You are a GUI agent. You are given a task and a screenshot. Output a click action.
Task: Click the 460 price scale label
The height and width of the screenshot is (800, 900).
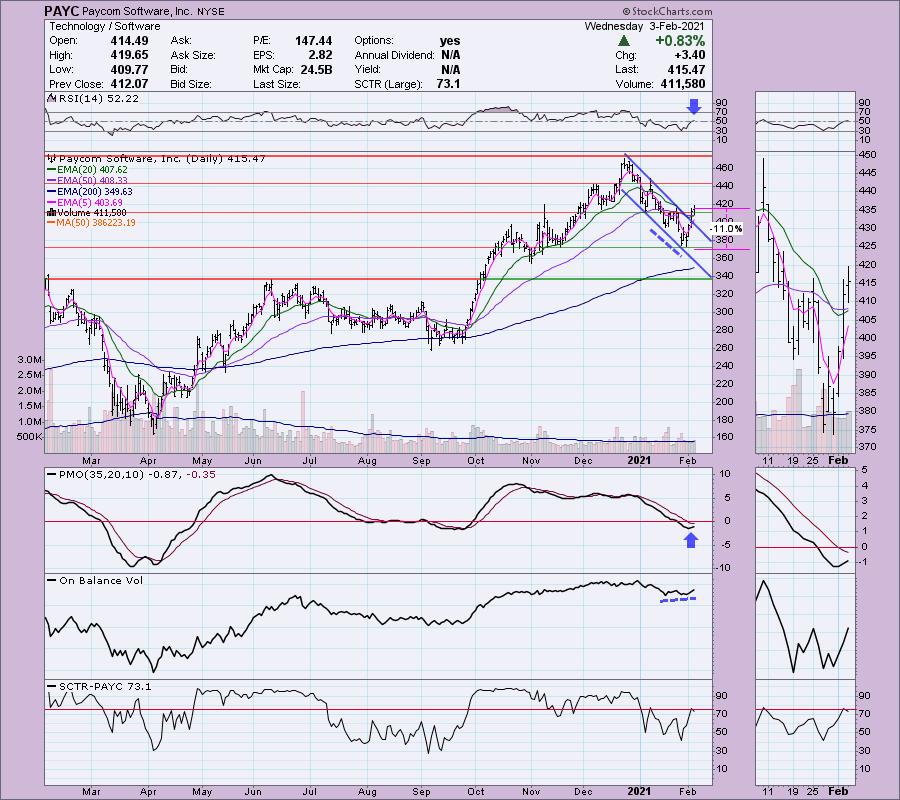(724, 168)
